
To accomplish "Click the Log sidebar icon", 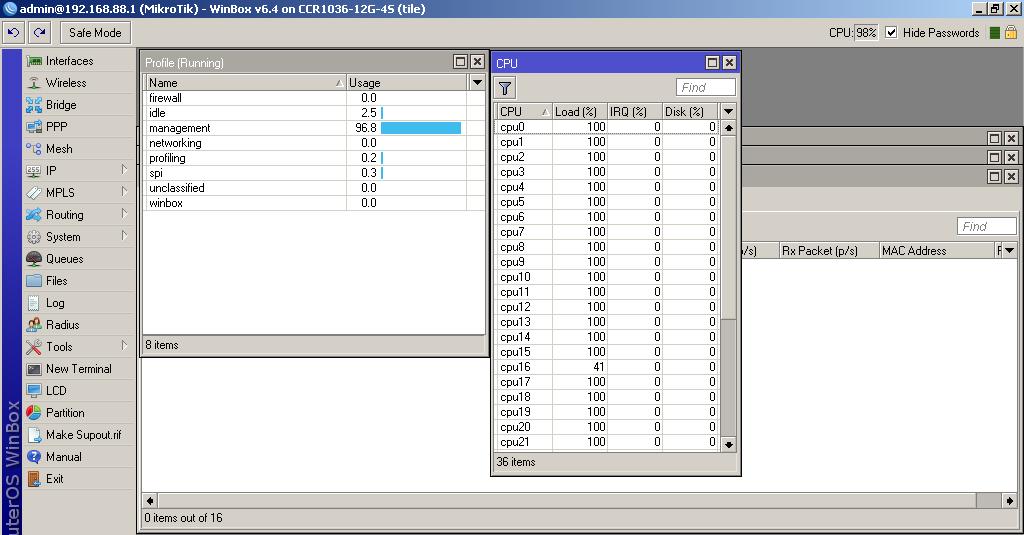I will click(34, 303).
